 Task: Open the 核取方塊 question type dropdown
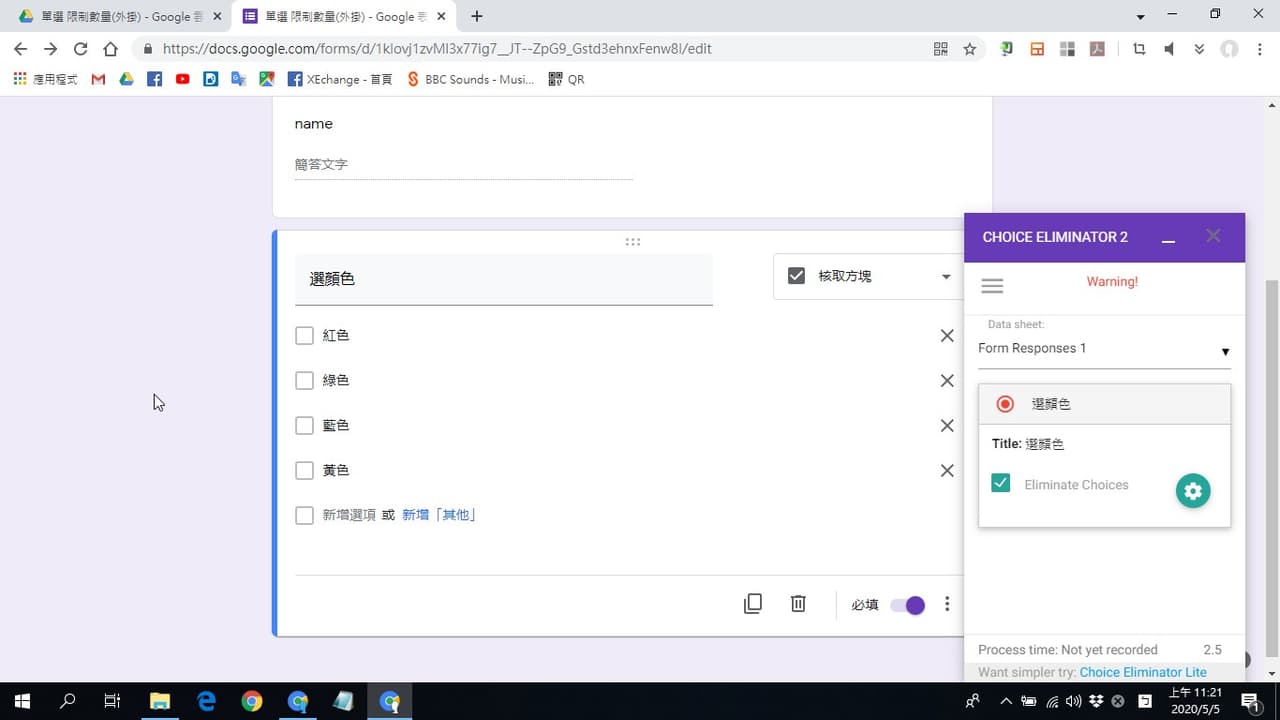point(868,276)
